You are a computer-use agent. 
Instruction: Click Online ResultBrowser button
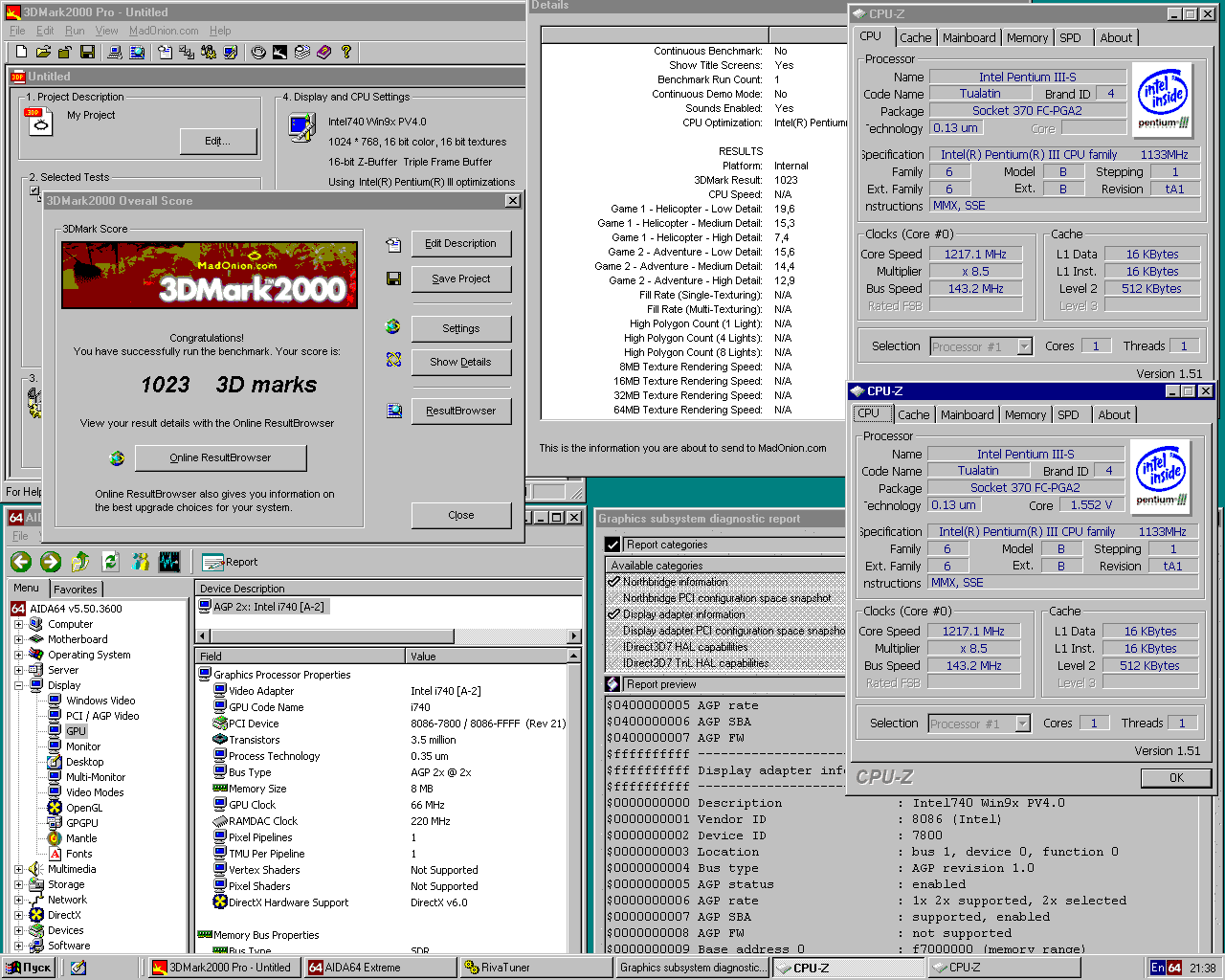click(x=220, y=457)
